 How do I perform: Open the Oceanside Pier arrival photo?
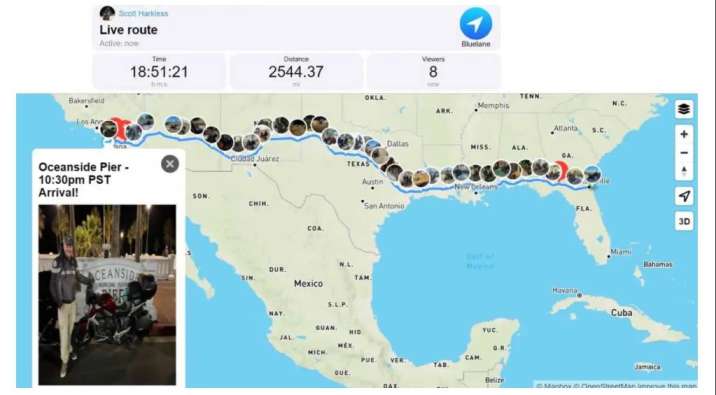tap(107, 295)
